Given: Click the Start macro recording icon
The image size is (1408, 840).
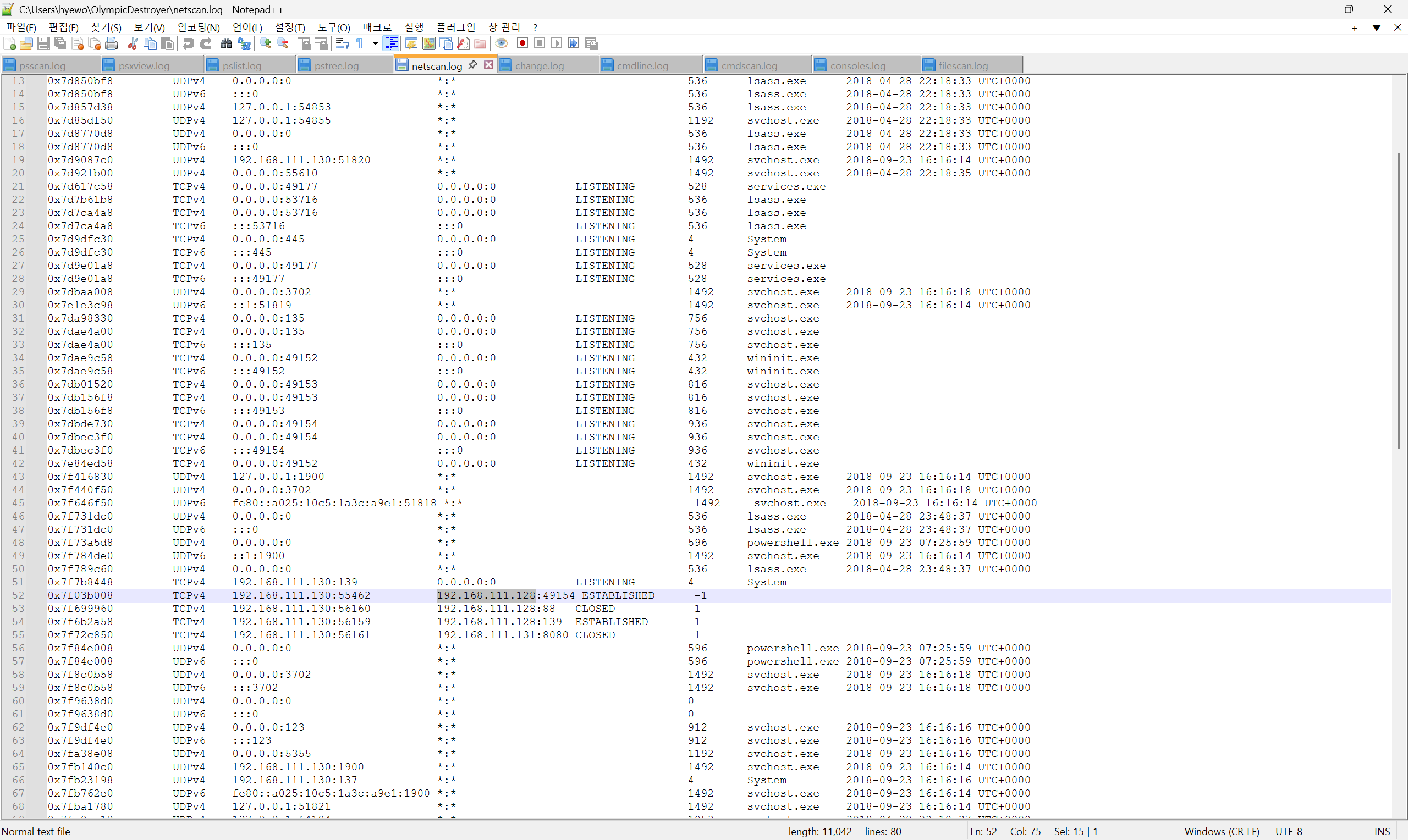Looking at the screenshot, I should (x=522, y=43).
